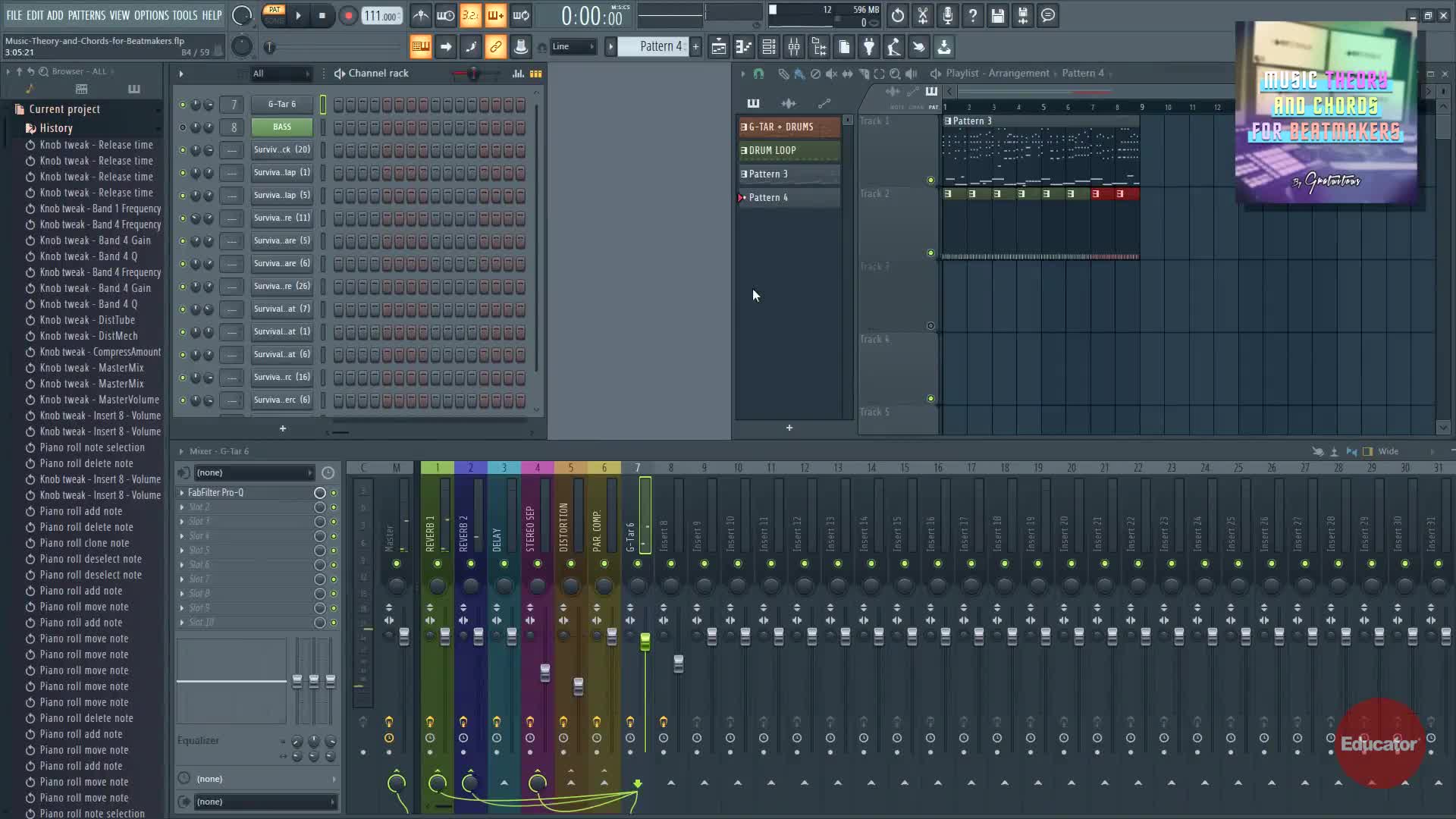Toggle the metronome icon

(x=421, y=16)
